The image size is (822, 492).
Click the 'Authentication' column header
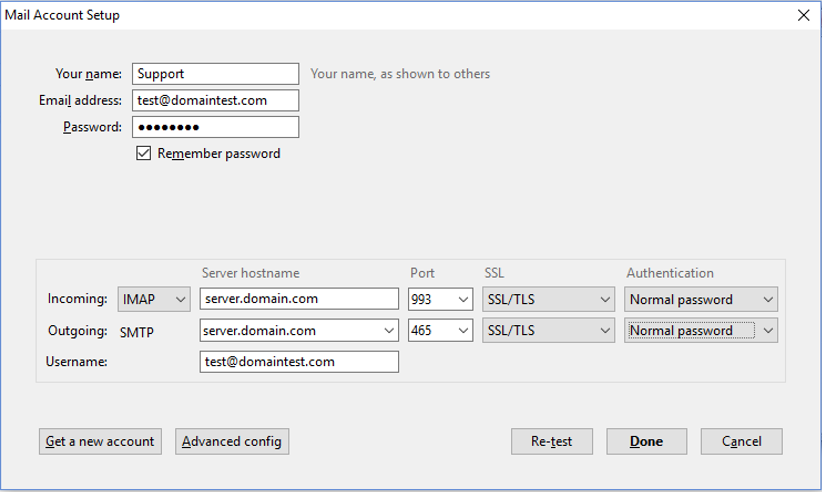point(670,273)
